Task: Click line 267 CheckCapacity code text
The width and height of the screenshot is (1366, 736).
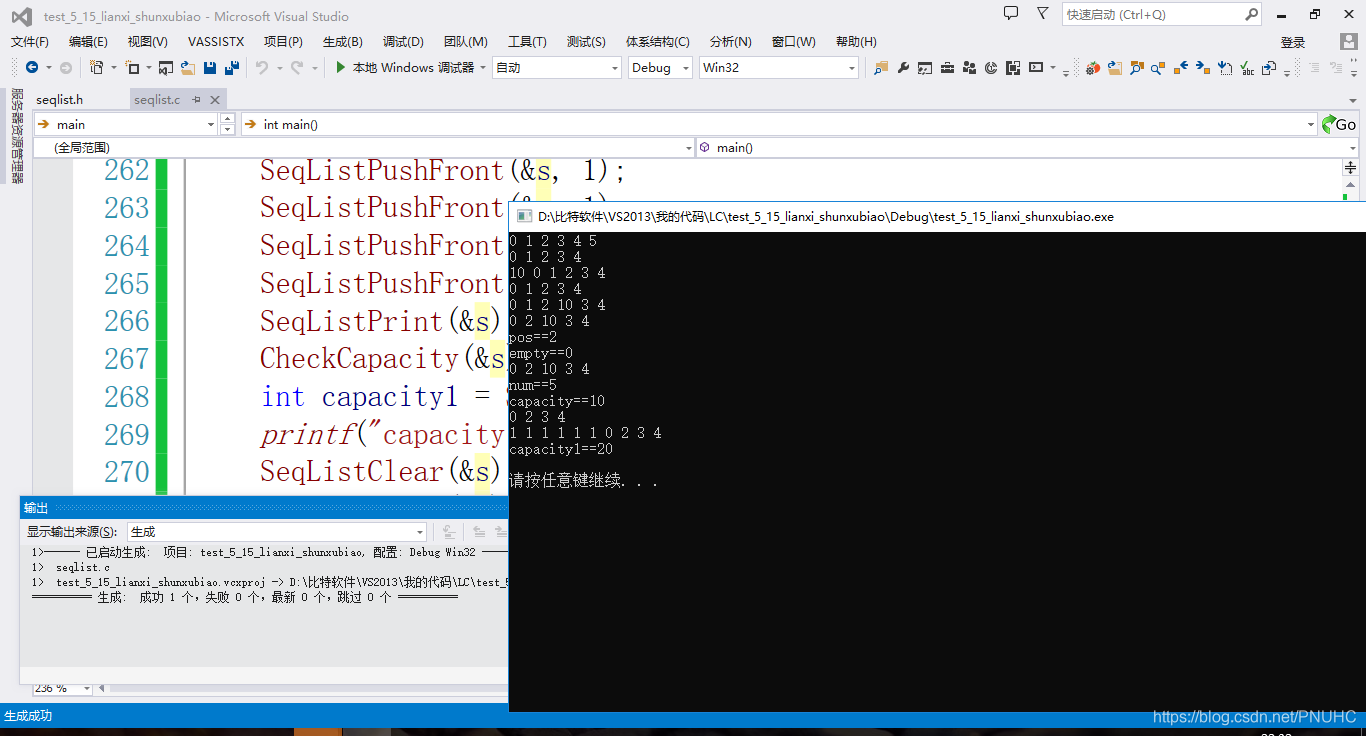Action: 382,358
